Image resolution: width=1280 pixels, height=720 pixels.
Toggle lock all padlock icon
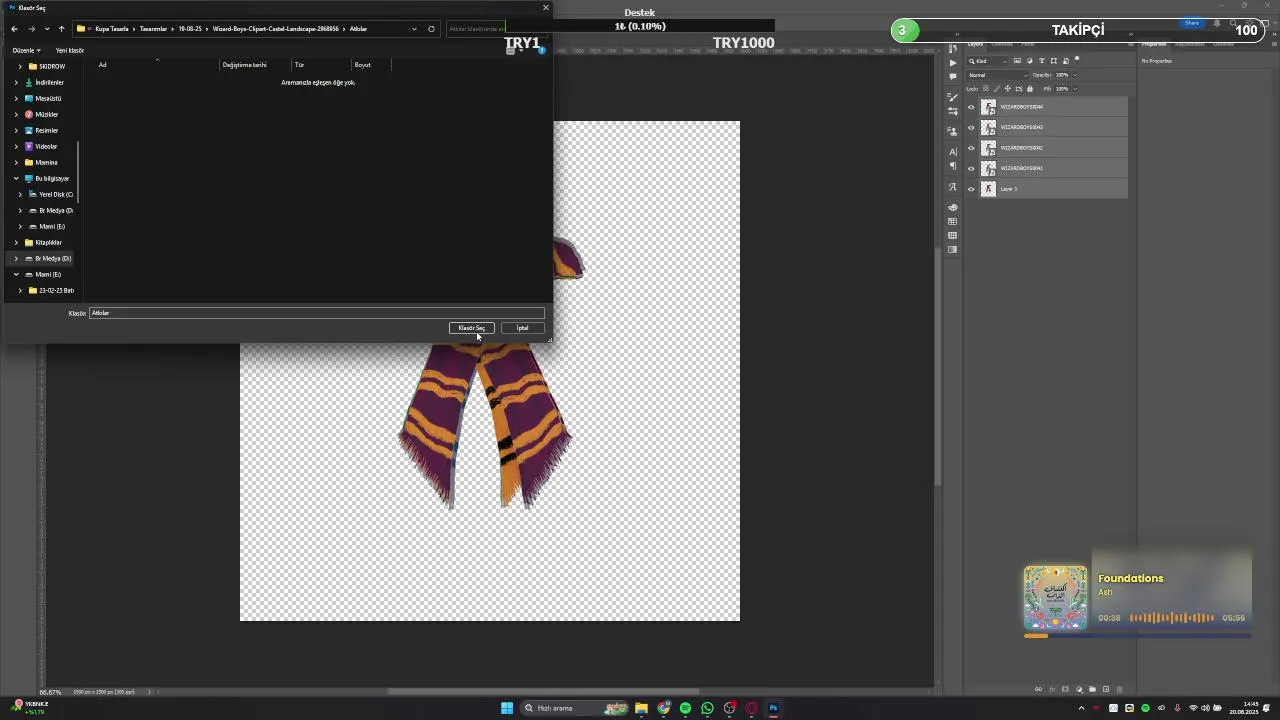tap(1030, 89)
